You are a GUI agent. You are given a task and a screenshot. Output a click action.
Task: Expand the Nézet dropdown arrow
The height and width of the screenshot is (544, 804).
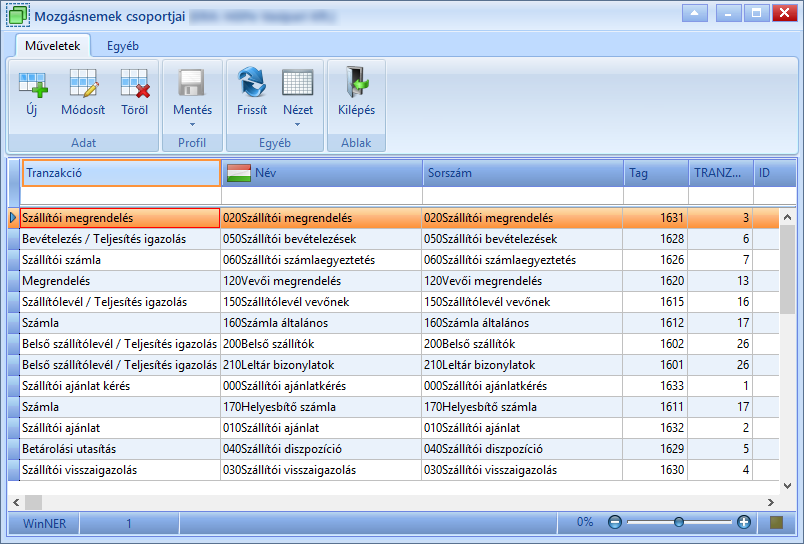tap(297, 125)
